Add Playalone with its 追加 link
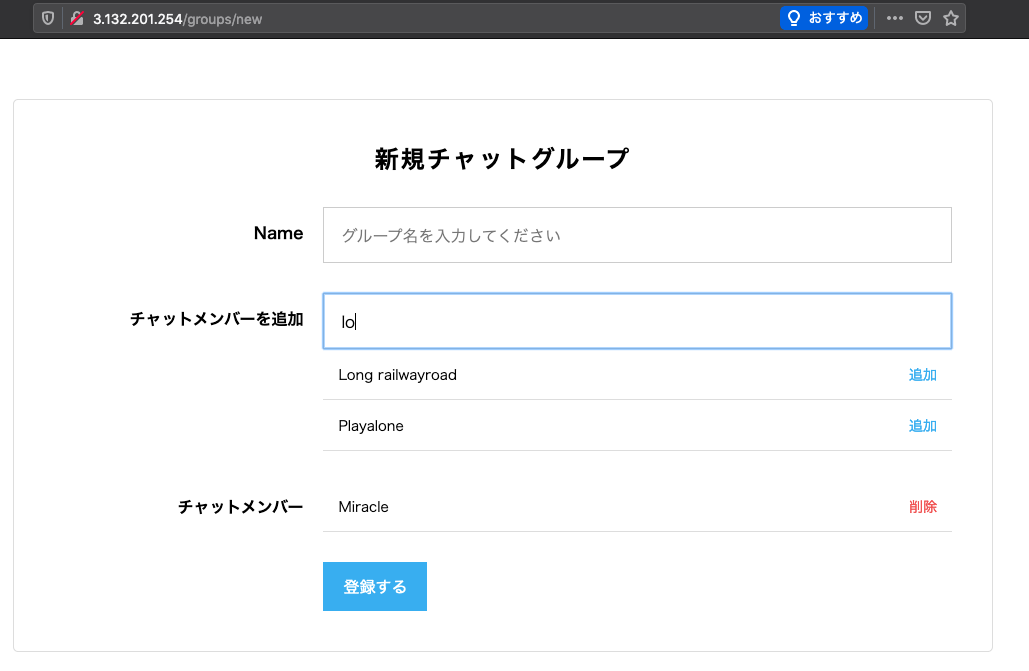The height and width of the screenshot is (671, 1029). [x=922, y=425]
